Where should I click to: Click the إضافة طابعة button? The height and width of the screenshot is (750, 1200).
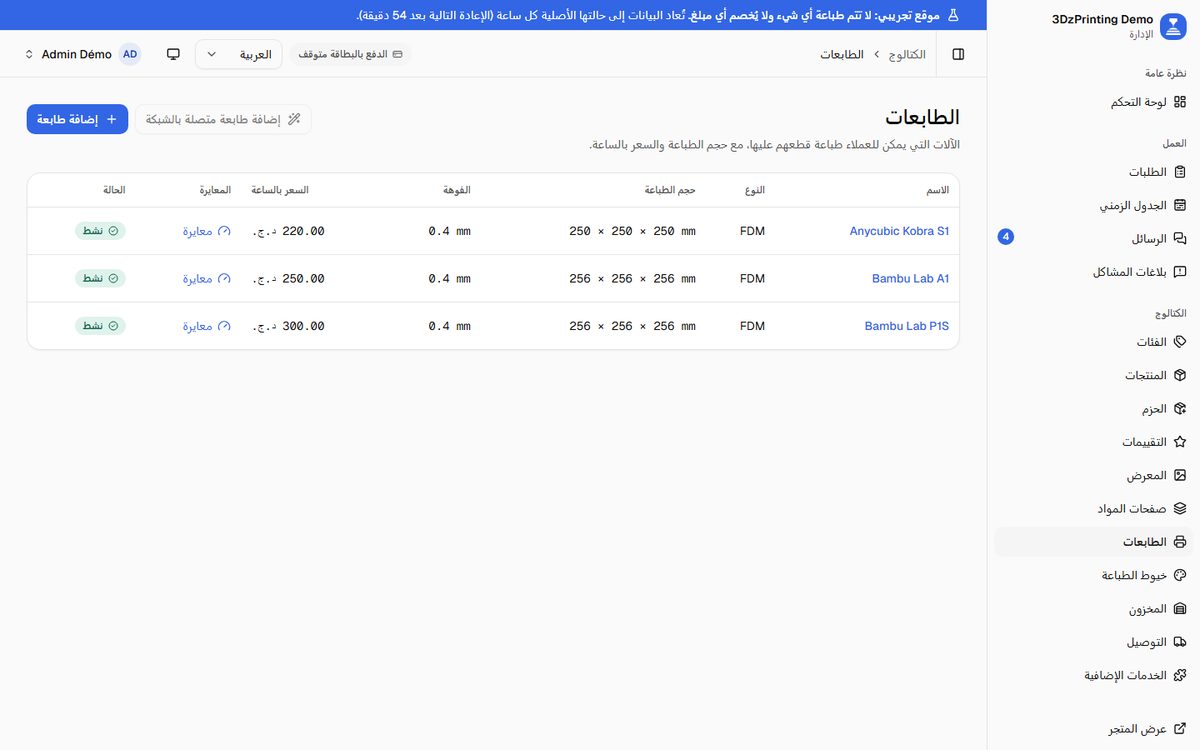point(77,119)
